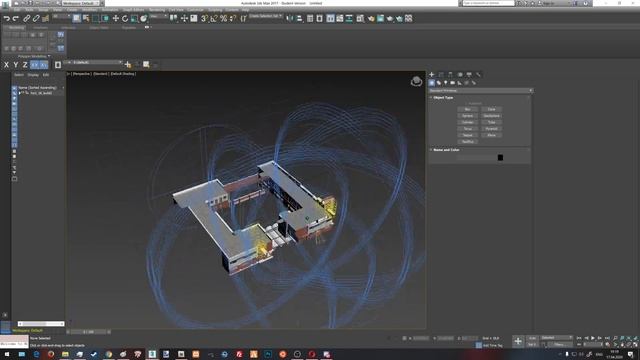The image size is (640, 360).
Task: Open the Create Selection Set dropdown
Action: pos(266,16)
